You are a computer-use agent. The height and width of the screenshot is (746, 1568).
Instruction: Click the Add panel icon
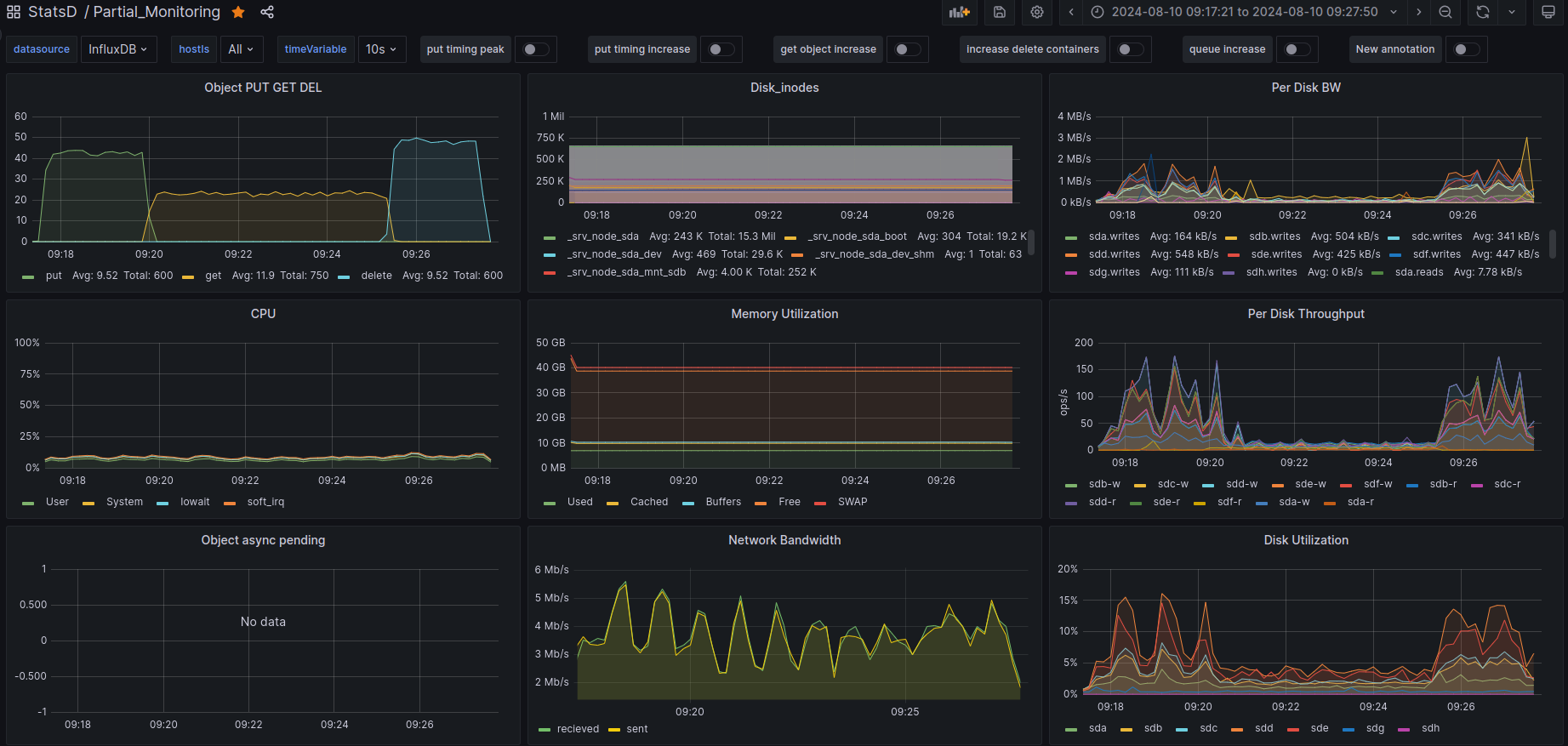(960, 12)
